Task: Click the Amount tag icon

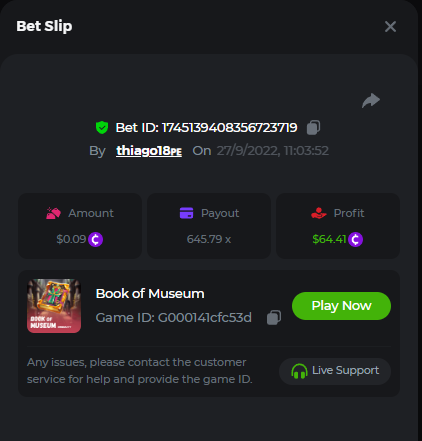Action: (53, 213)
